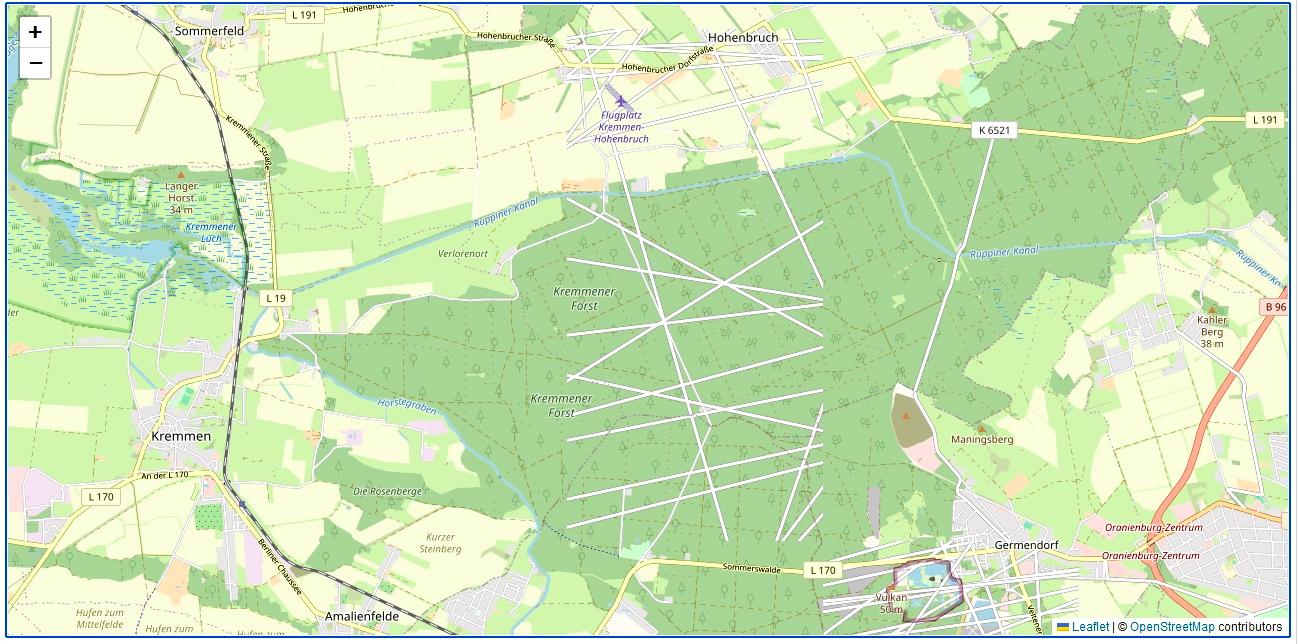Click the Vulkan 50 m label
This screenshot has height=644, width=1298.
pos(892,603)
